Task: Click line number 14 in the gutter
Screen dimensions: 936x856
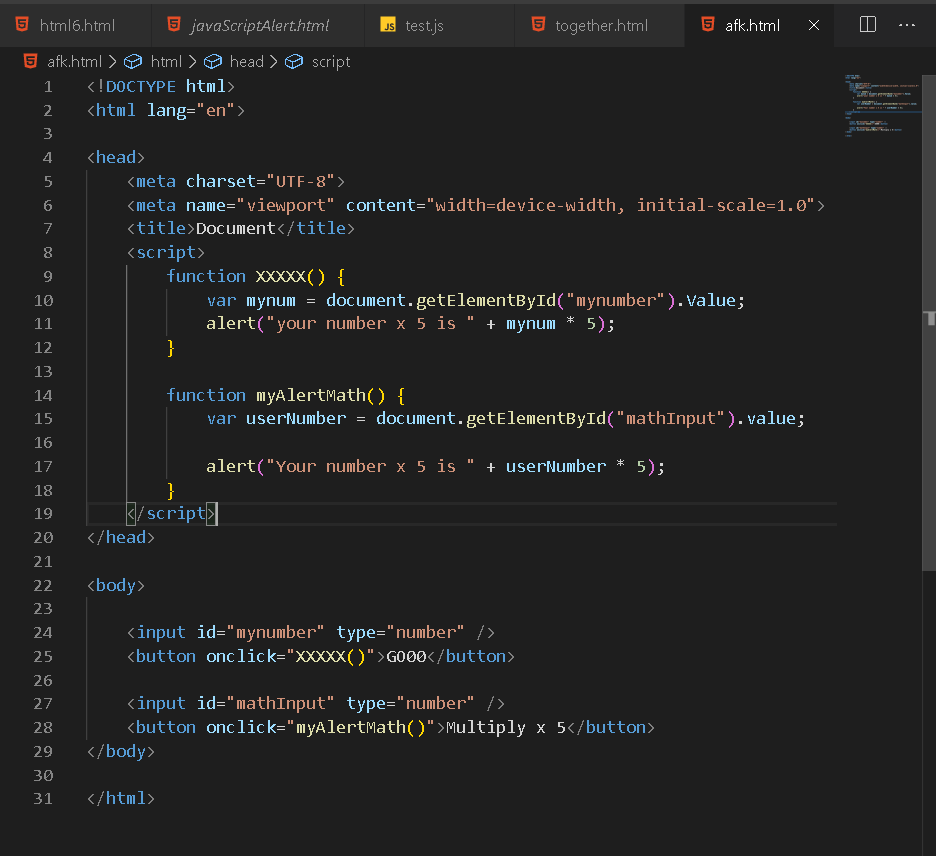Action: (x=43, y=395)
